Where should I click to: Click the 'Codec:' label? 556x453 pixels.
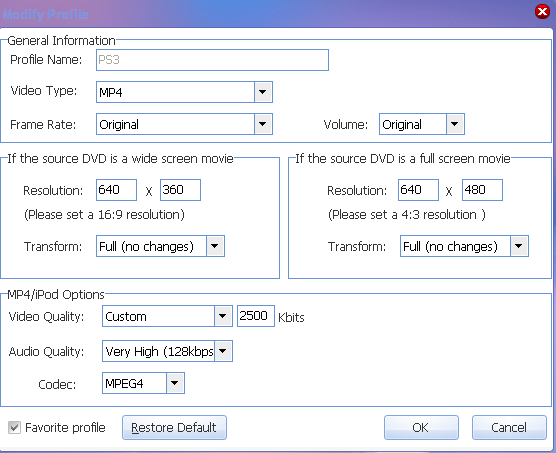(57, 384)
